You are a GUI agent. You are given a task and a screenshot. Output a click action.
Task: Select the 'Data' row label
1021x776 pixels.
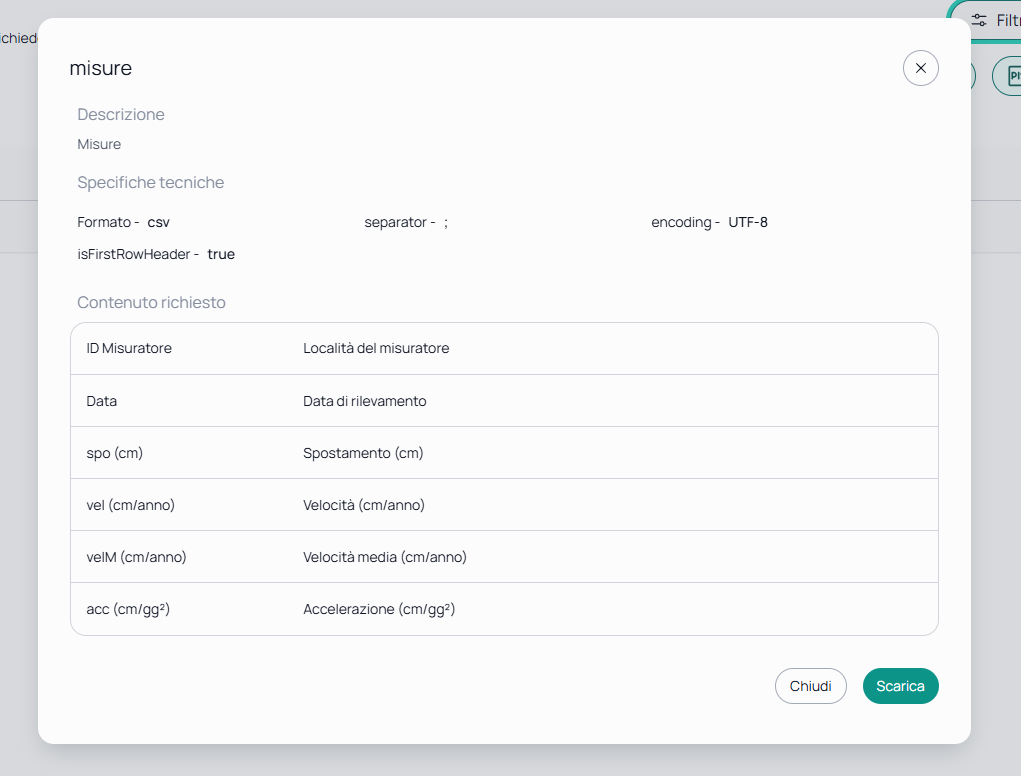click(x=102, y=401)
